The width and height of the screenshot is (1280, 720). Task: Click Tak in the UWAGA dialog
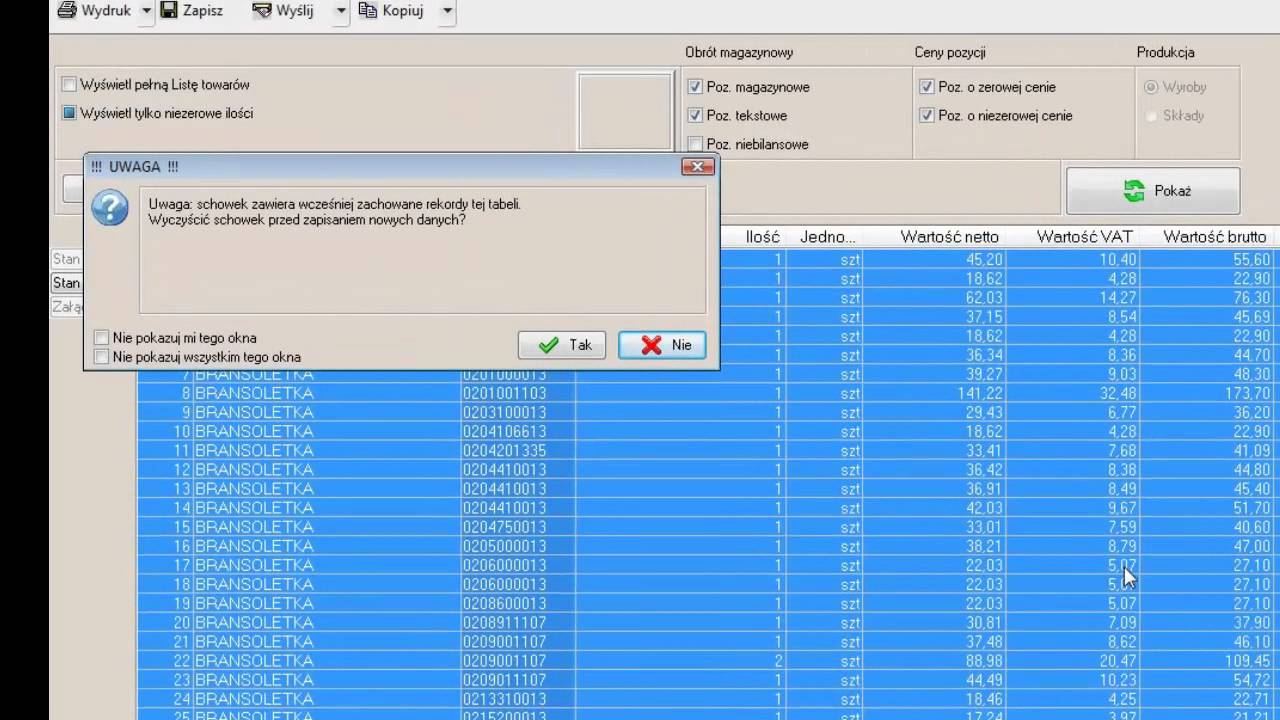pos(562,345)
